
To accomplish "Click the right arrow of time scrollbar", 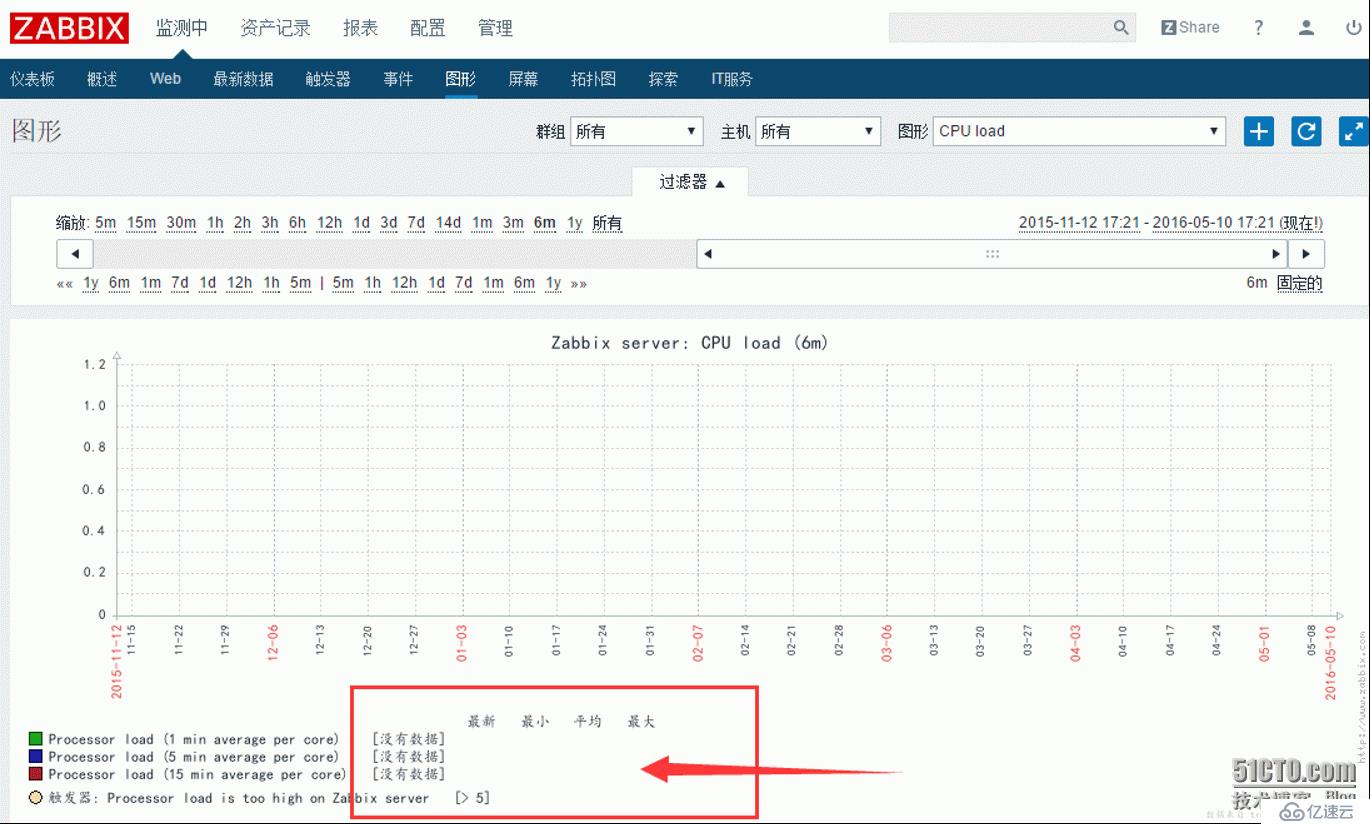I will (1306, 254).
